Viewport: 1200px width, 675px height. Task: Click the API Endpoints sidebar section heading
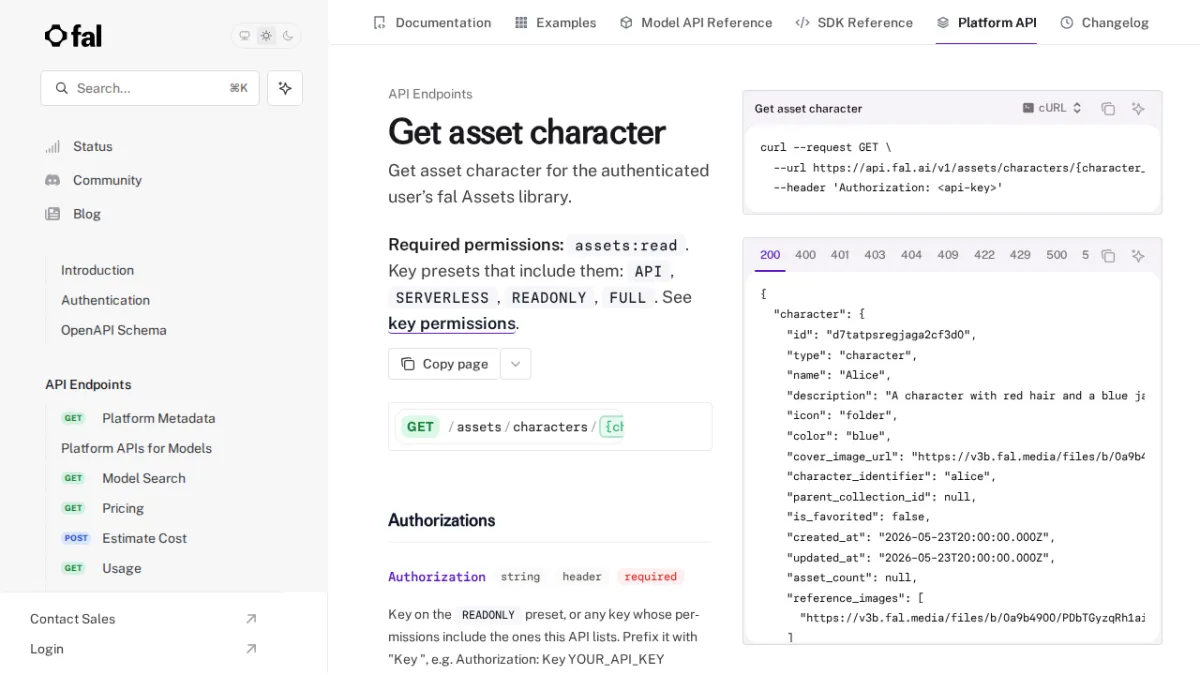coord(88,384)
